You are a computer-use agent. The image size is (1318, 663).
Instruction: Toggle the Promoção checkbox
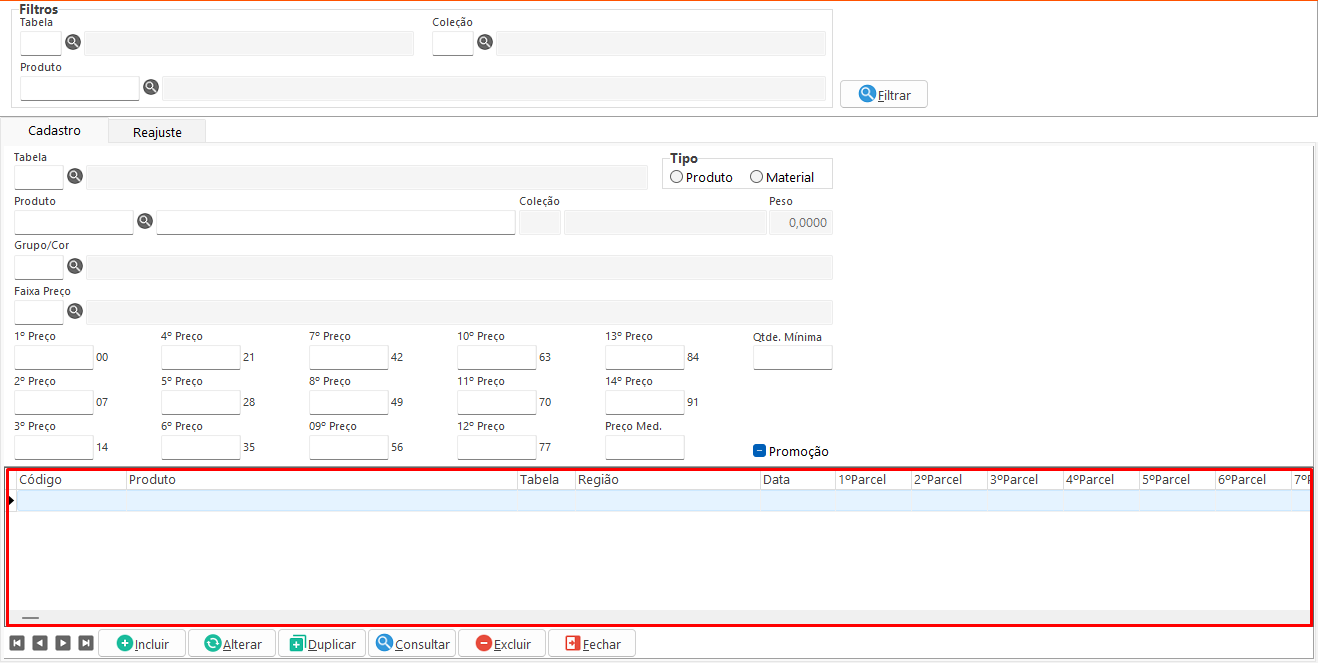[x=759, y=451]
